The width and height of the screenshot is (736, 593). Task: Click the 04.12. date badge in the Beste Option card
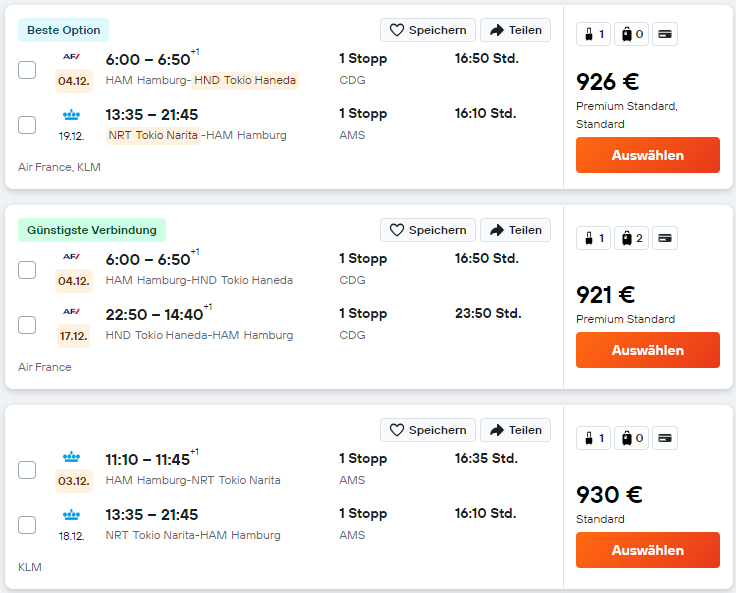[74, 81]
